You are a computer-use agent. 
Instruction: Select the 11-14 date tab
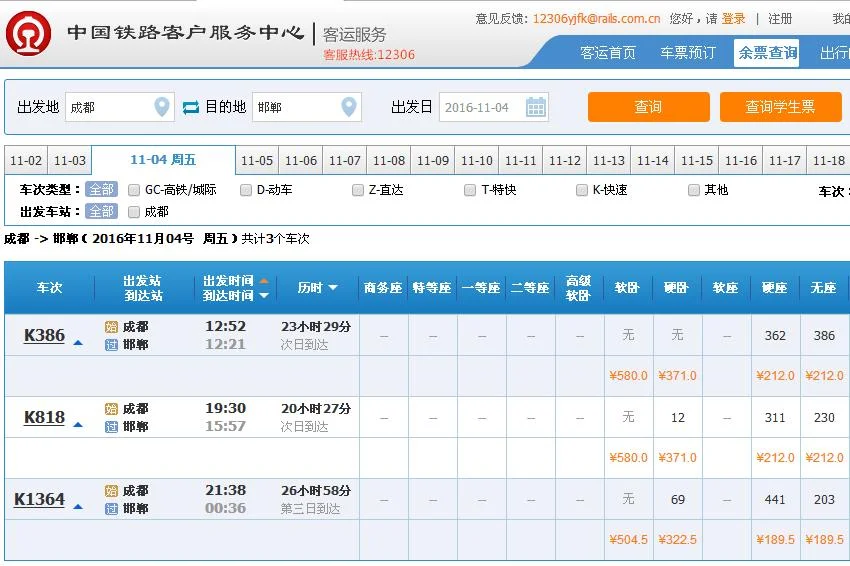click(x=653, y=160)
